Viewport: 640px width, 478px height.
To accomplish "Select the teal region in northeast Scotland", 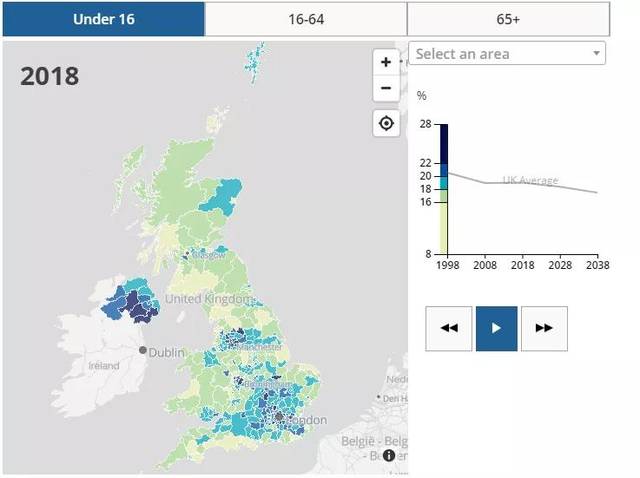I will (x=227, y=192).
